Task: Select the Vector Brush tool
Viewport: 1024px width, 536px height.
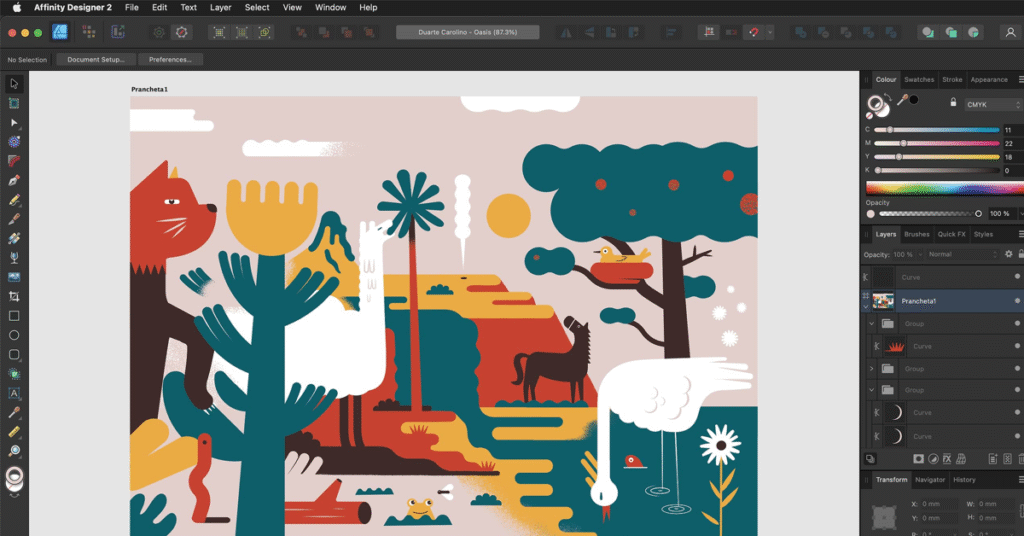Action: [14, 219]
